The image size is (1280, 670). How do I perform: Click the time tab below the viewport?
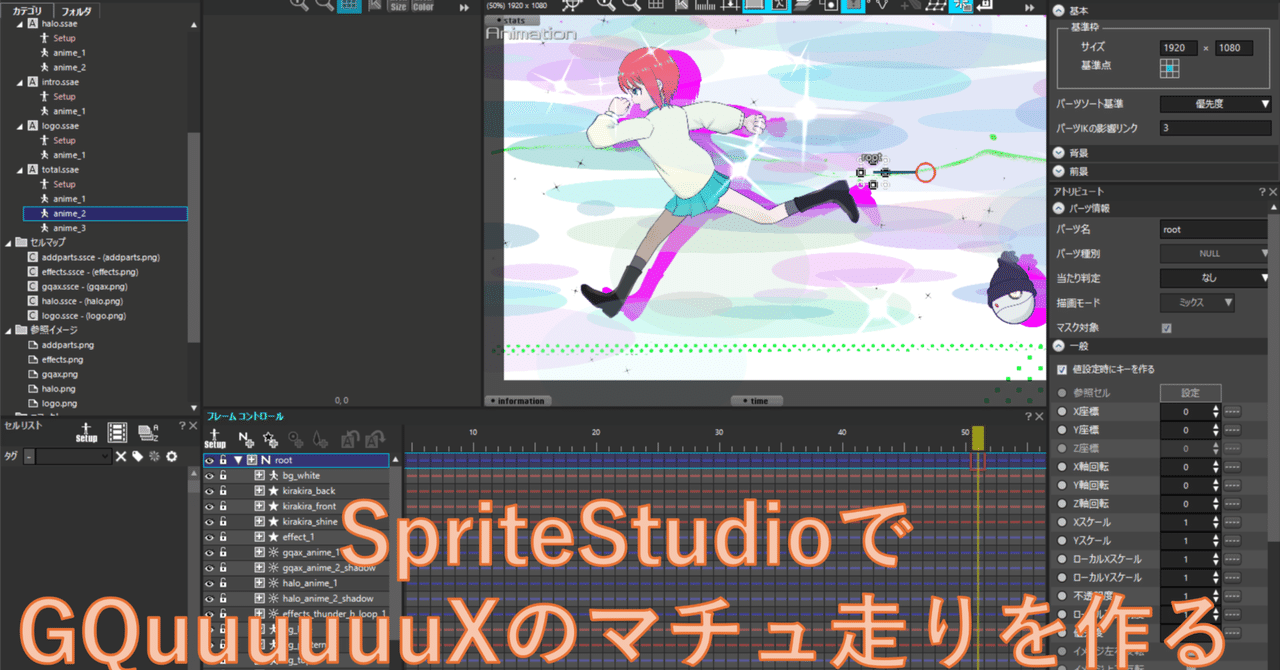(758, 401)
